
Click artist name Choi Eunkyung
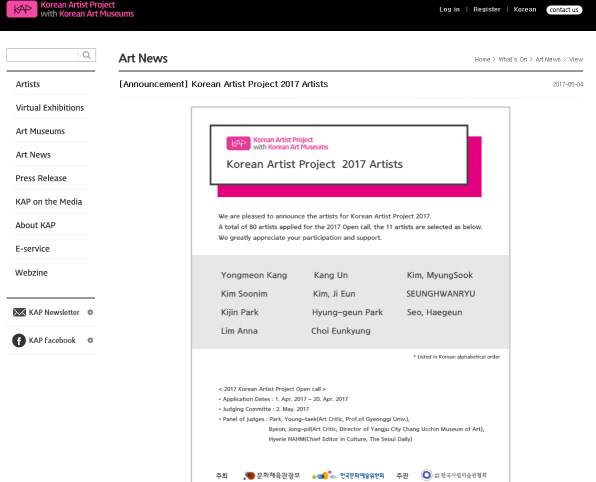tap(341, 331)
